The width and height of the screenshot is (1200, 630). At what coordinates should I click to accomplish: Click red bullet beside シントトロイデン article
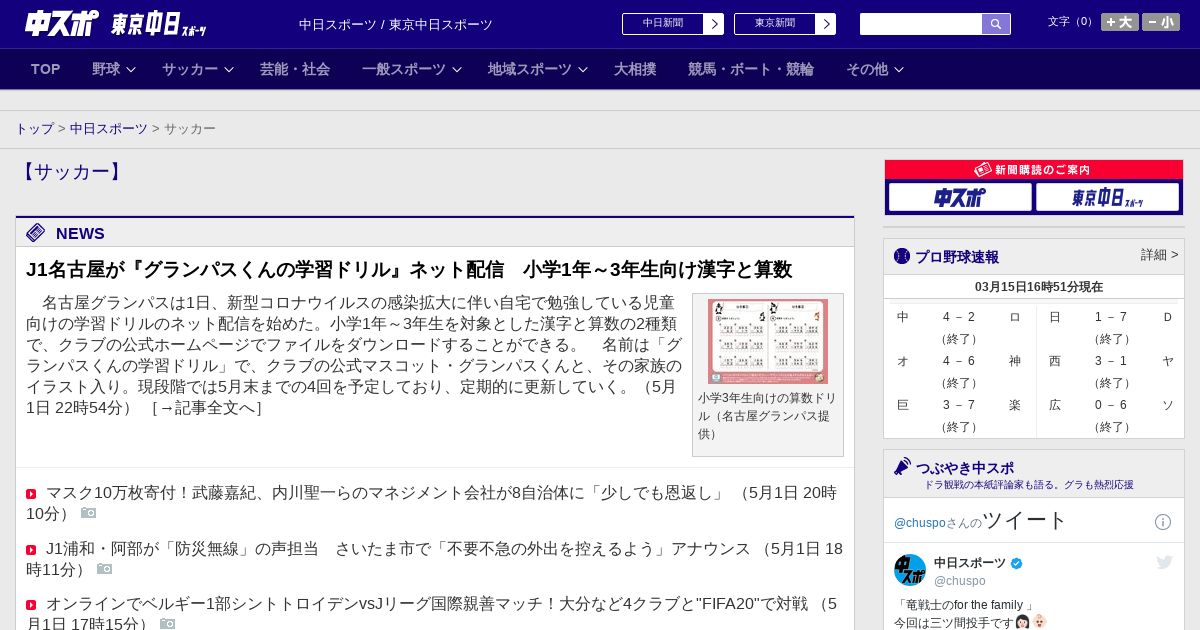tap(31, 605)
